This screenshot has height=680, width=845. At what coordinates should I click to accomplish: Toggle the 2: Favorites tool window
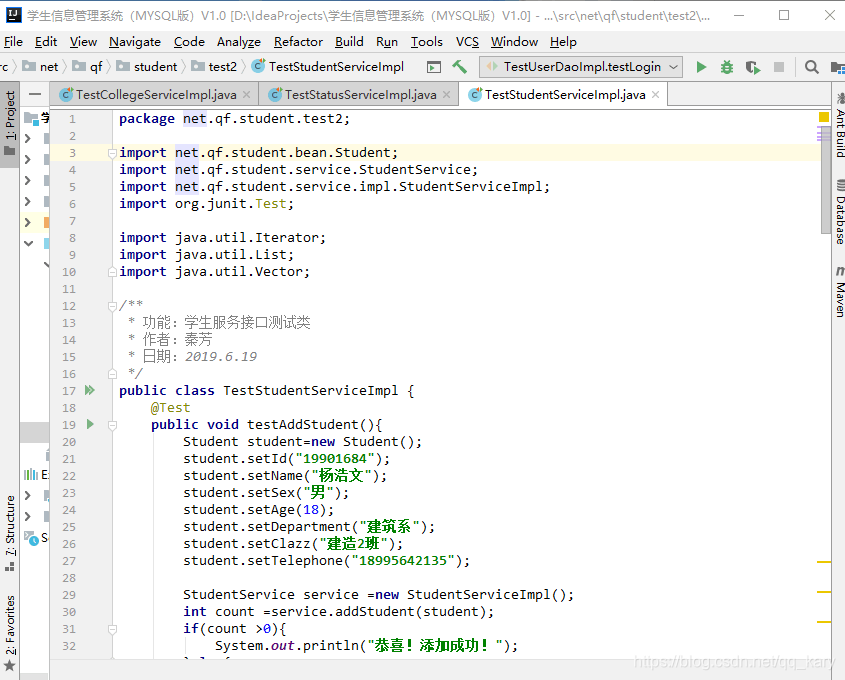point(10,633)
